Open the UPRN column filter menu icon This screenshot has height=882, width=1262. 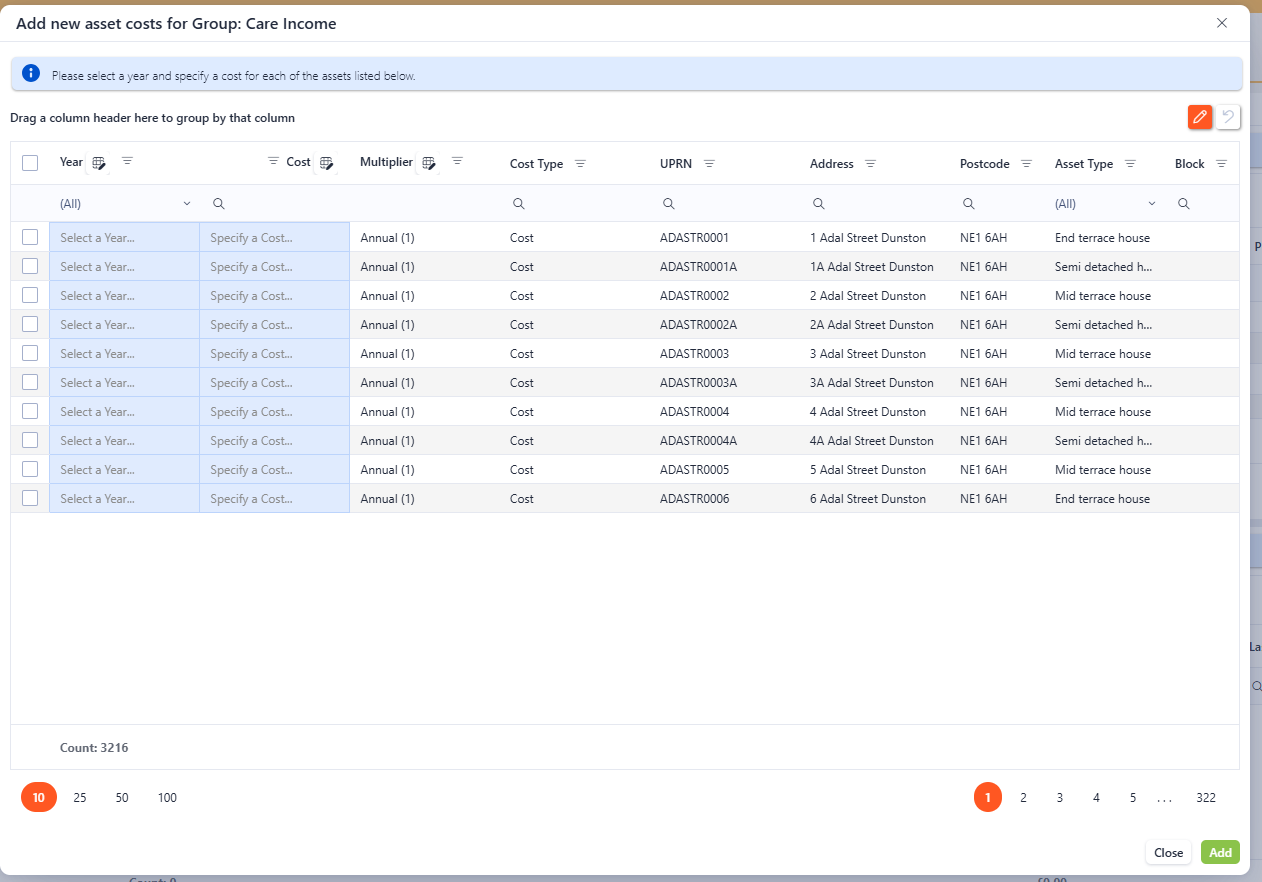pos(709,164)
